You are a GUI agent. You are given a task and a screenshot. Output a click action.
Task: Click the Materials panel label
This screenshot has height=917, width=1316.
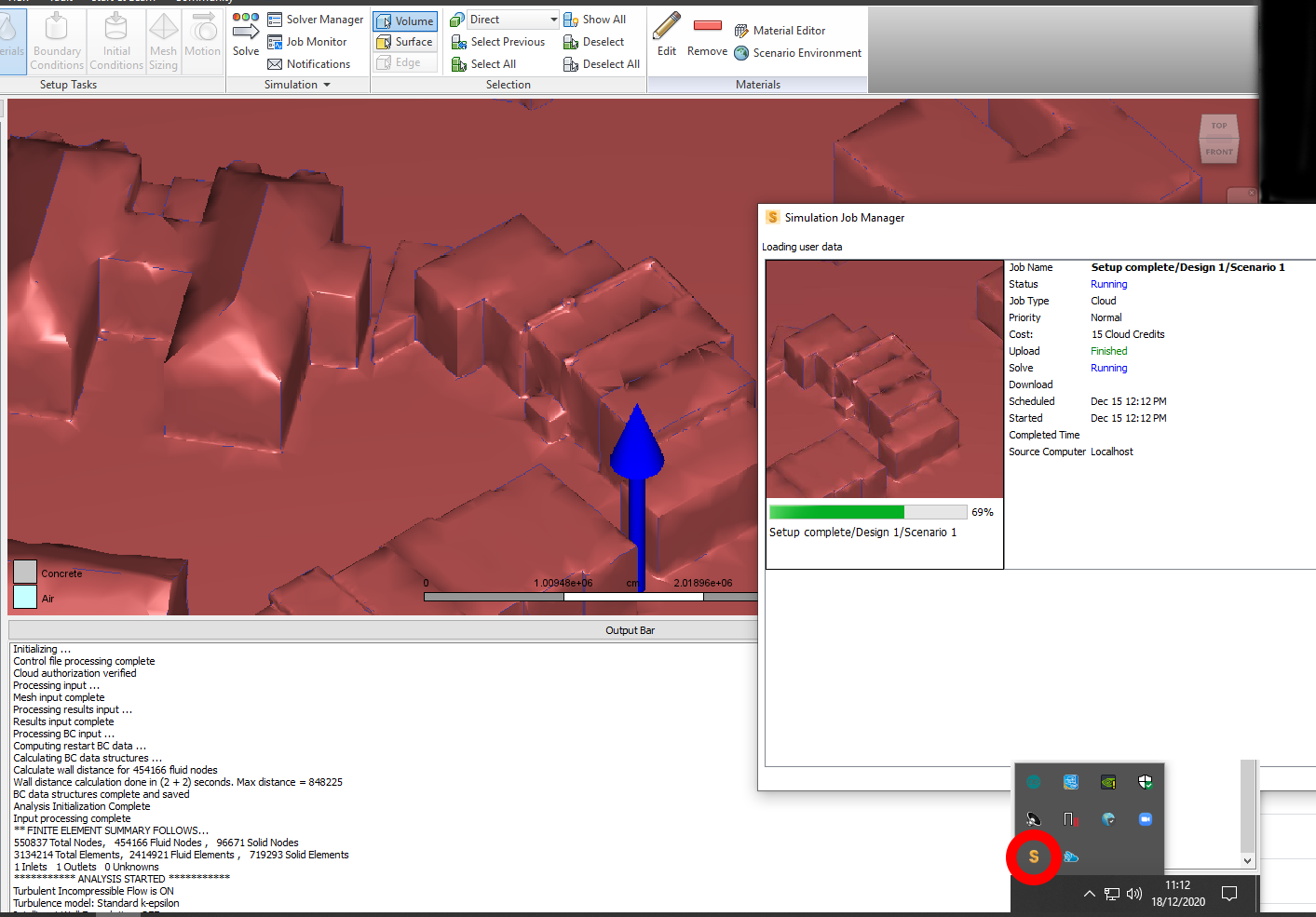pyautogui.click(x=757, y=85)
